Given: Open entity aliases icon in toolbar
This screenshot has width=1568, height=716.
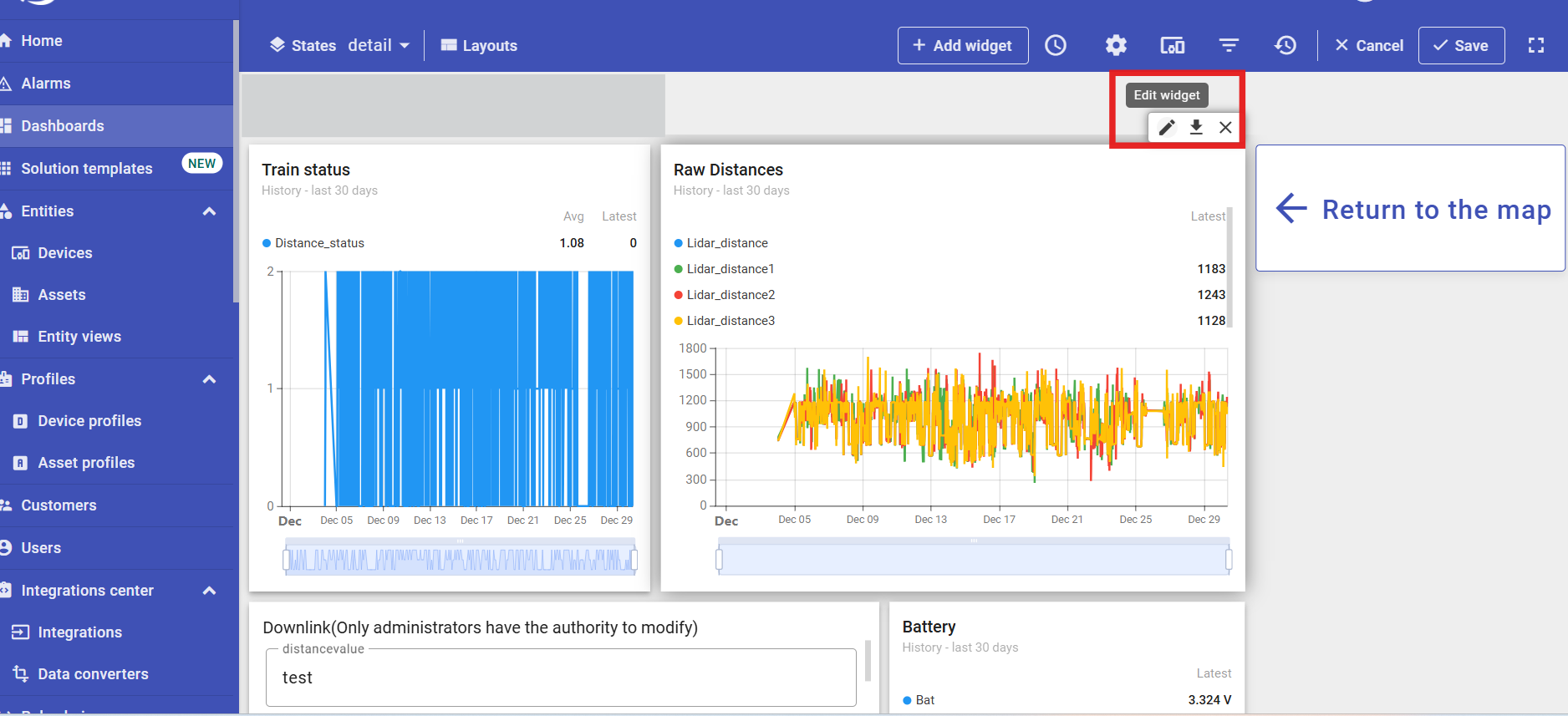Looking at the screenshot, I should pos(1172,45).
